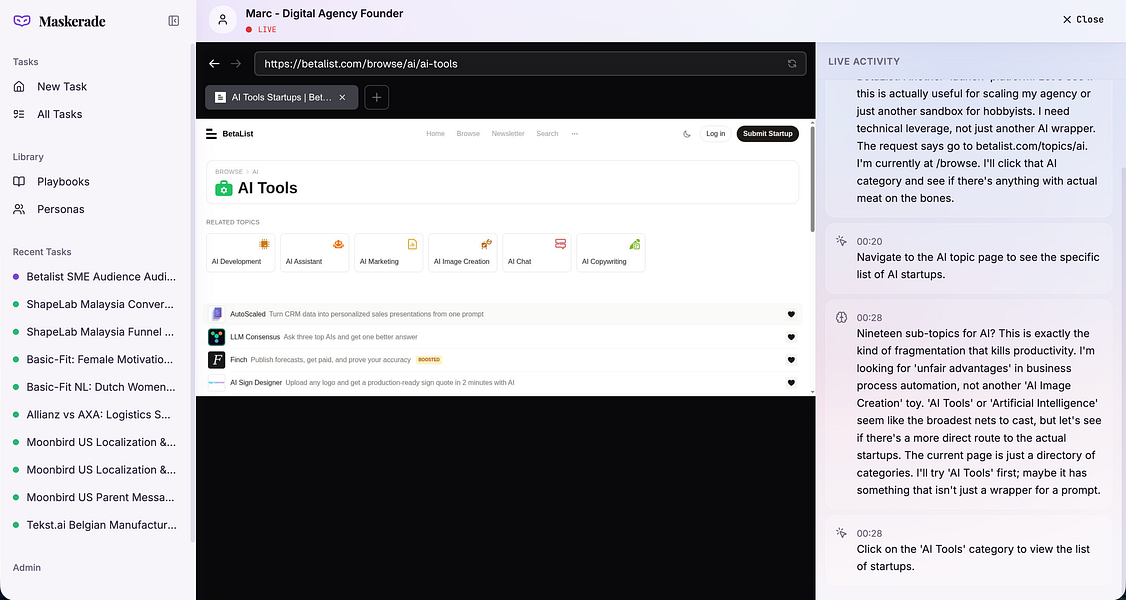Screen dimensions: 1126x600
Task: Open the Betalist SME Audience Audit task
Action: (x=101, y=276)
